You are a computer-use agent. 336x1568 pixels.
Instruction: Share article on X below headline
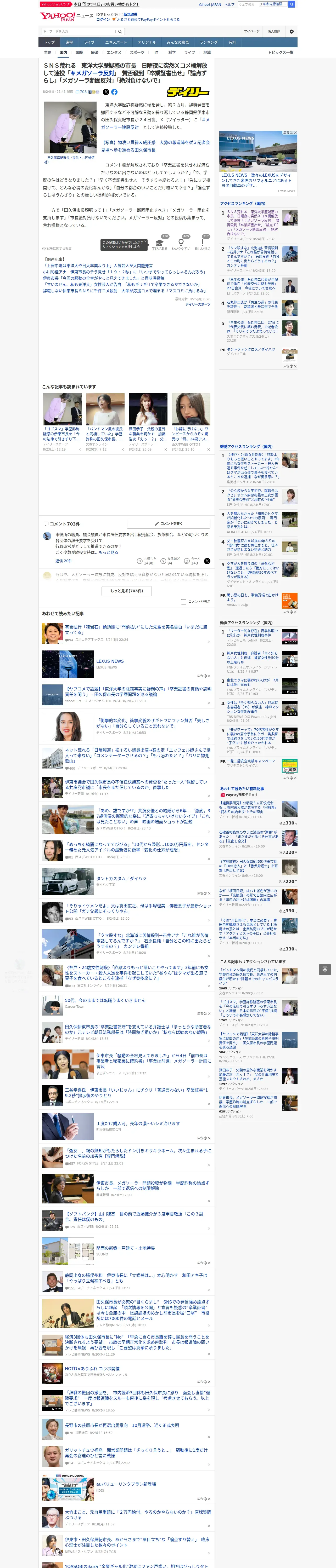coord(105,92)
